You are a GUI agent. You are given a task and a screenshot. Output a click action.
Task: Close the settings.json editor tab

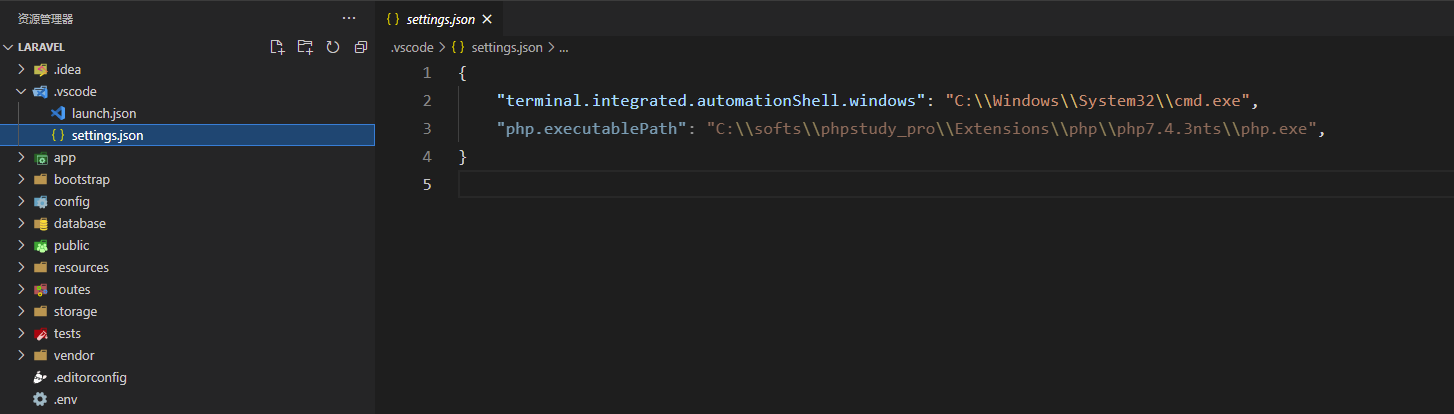[487, 19]
